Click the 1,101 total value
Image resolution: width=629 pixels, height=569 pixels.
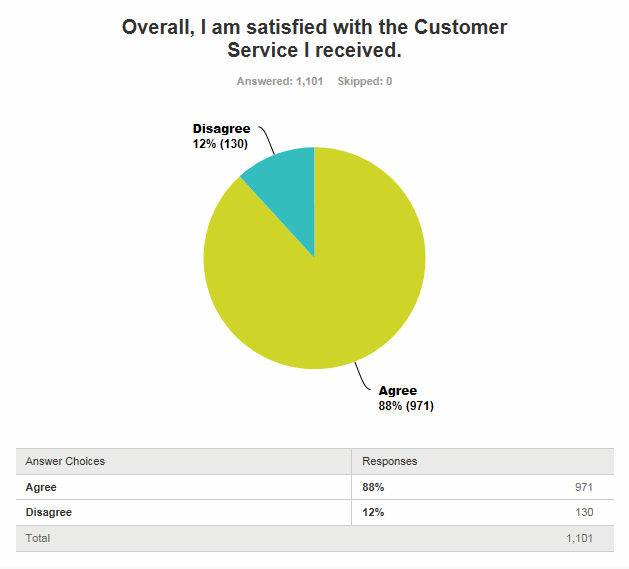click(580, 538)
